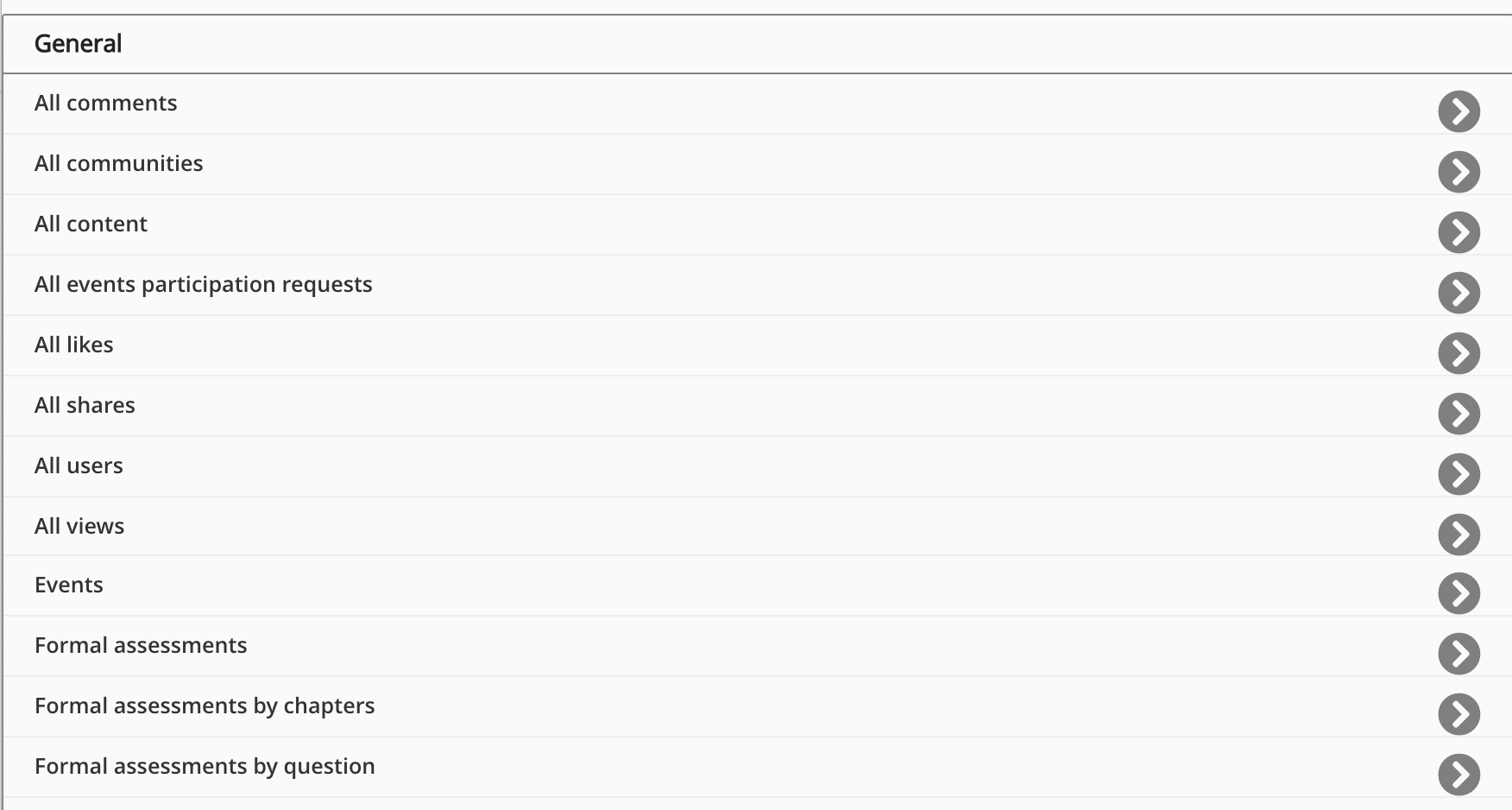
Task: Select All events participation requests text
Action: [x=203, y=285]
